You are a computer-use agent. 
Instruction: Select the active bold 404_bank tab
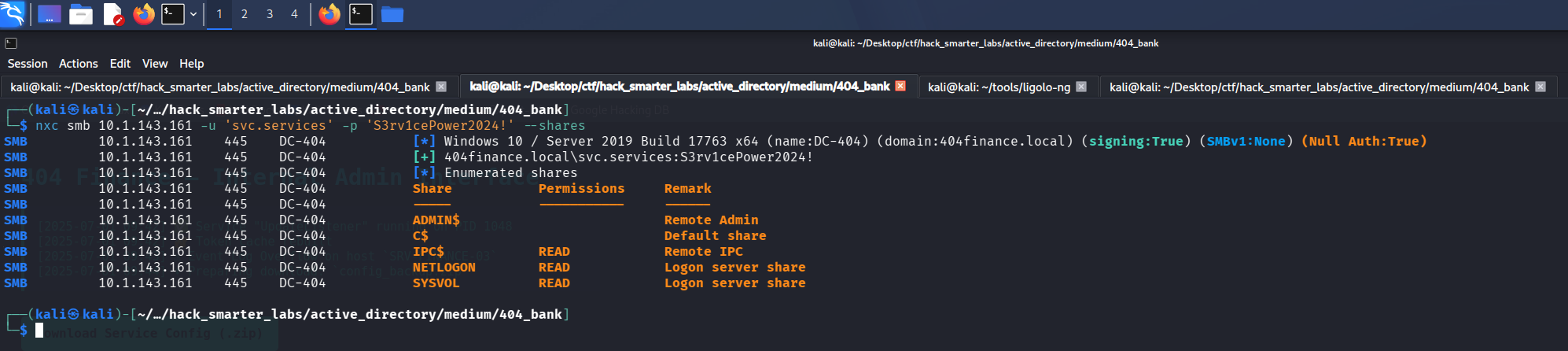coord(679,87)
